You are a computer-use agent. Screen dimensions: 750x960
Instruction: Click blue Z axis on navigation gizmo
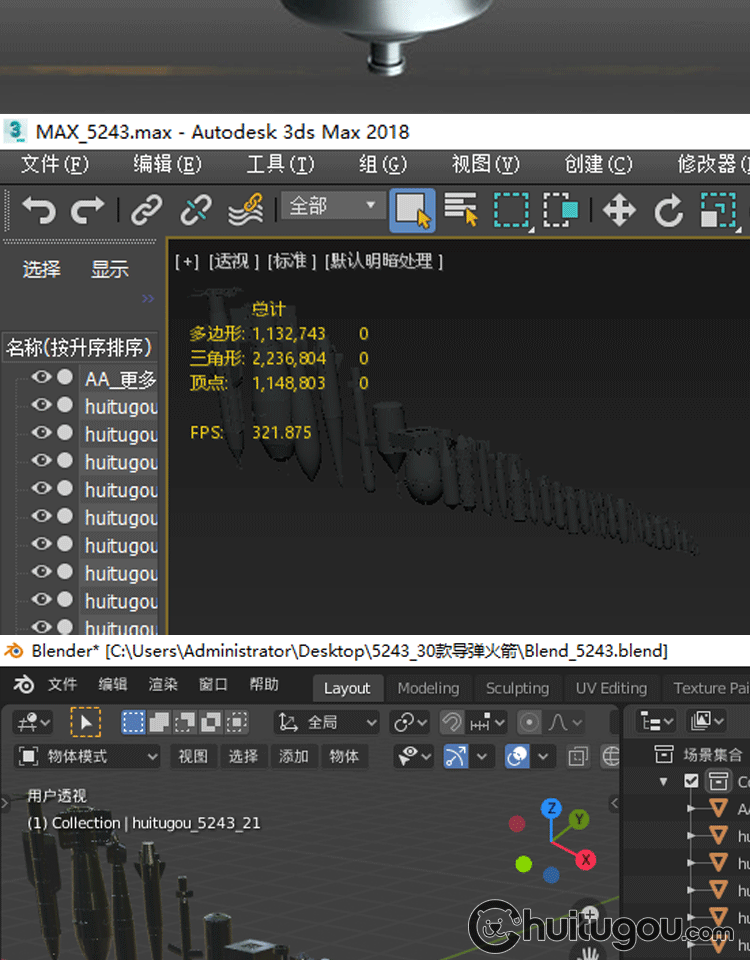[551, 808]
